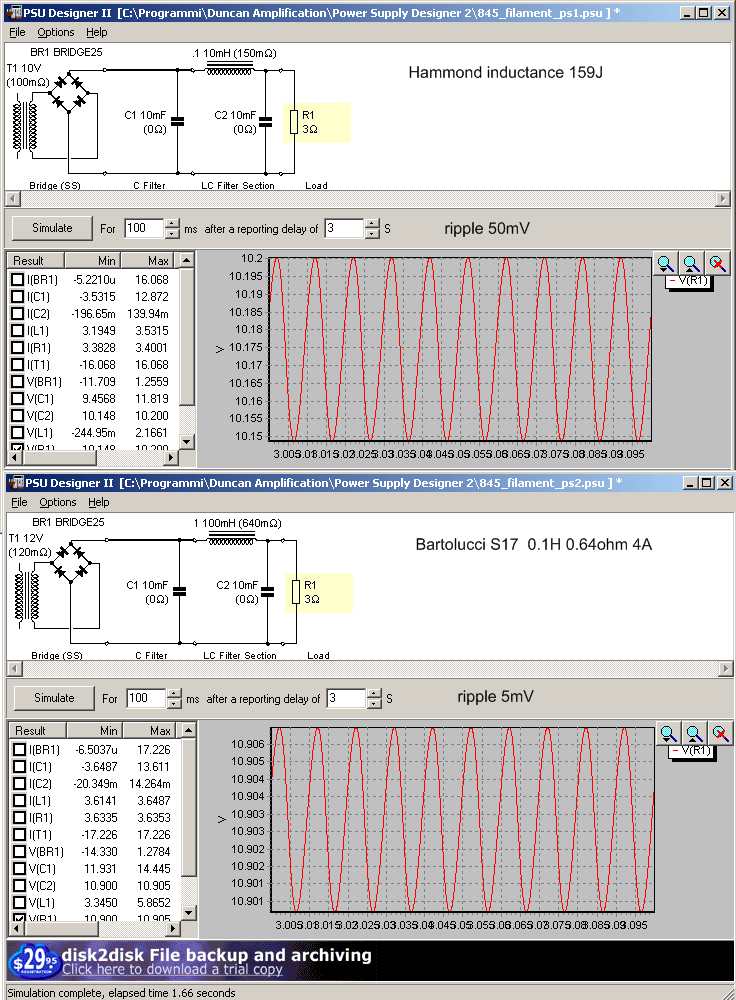Select the T1 10V transformer symbol
Screen dimensions: 736x1000
tap(25, 126)
